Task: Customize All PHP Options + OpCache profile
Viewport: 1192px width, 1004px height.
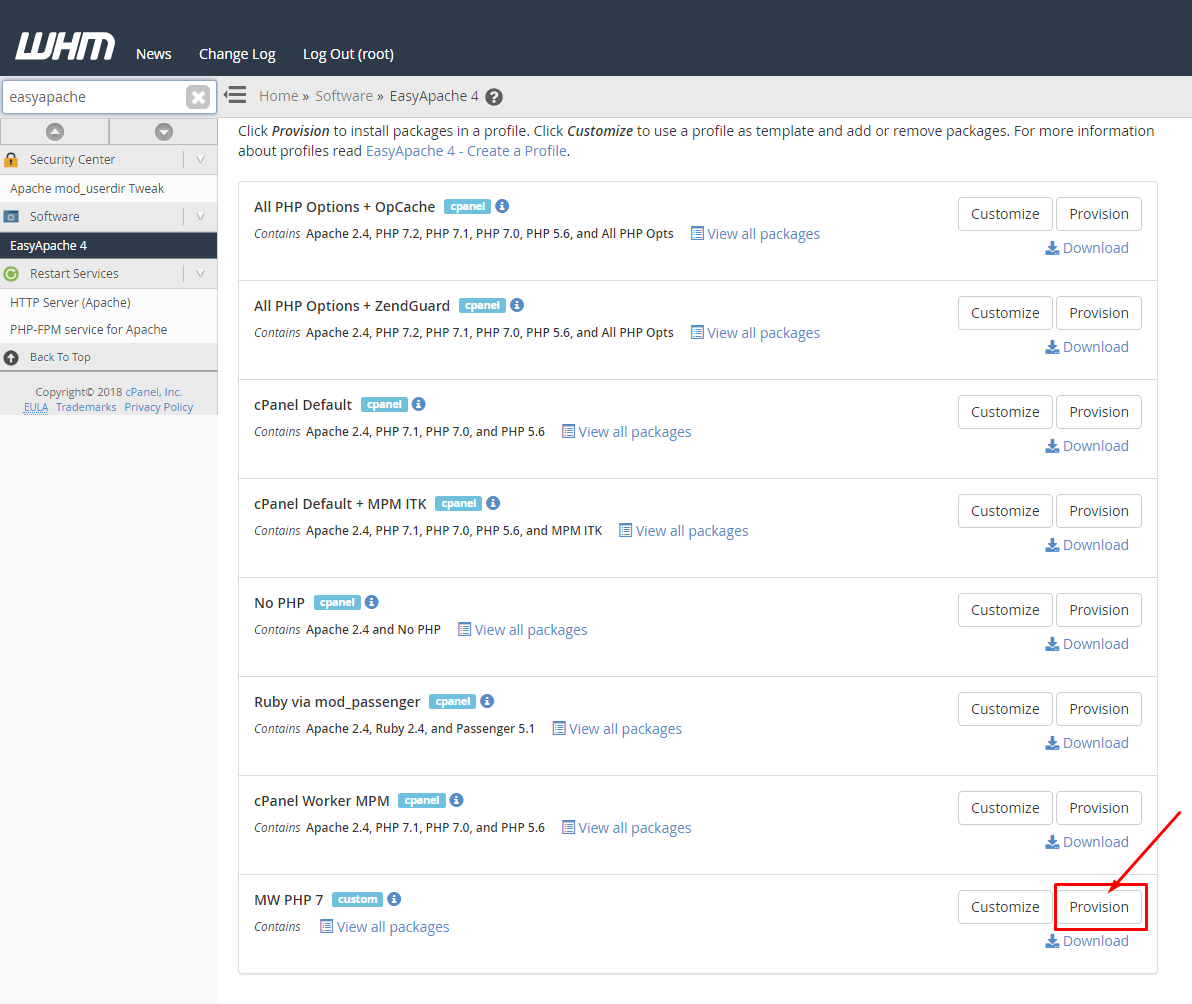Action: [1005, 214]
